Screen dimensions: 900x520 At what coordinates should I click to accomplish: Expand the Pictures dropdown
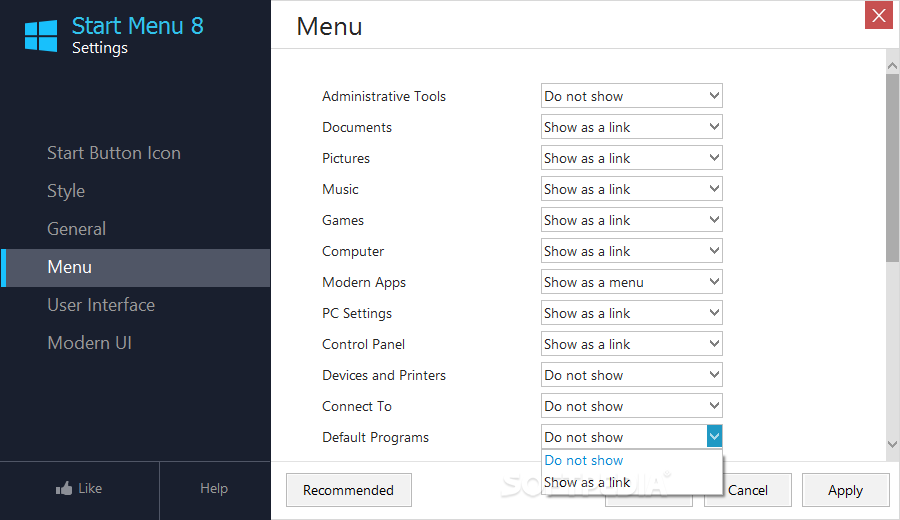(631, 158)
